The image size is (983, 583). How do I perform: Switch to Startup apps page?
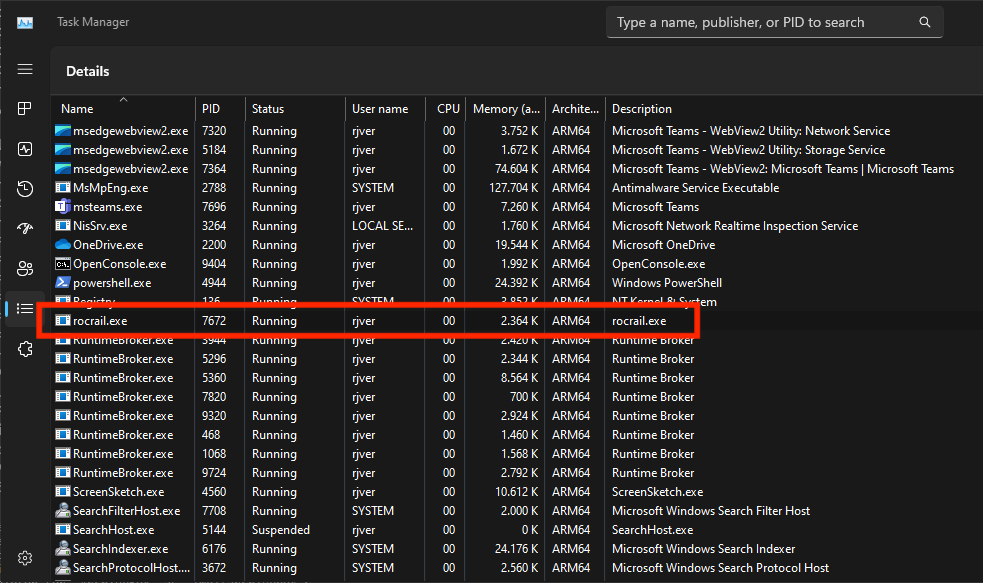(25, 229)
